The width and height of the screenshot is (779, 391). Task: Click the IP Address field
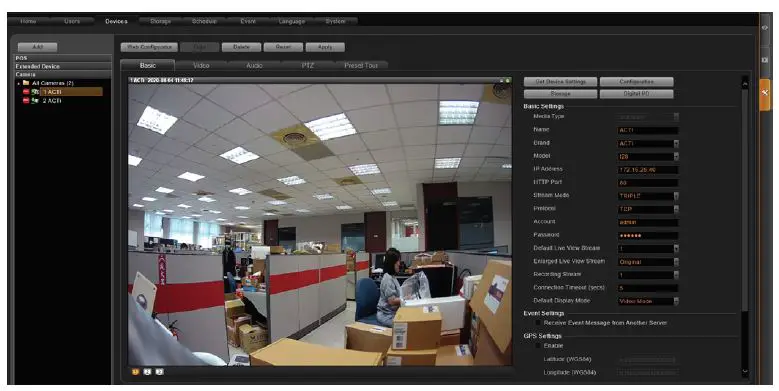pos(648,170)
